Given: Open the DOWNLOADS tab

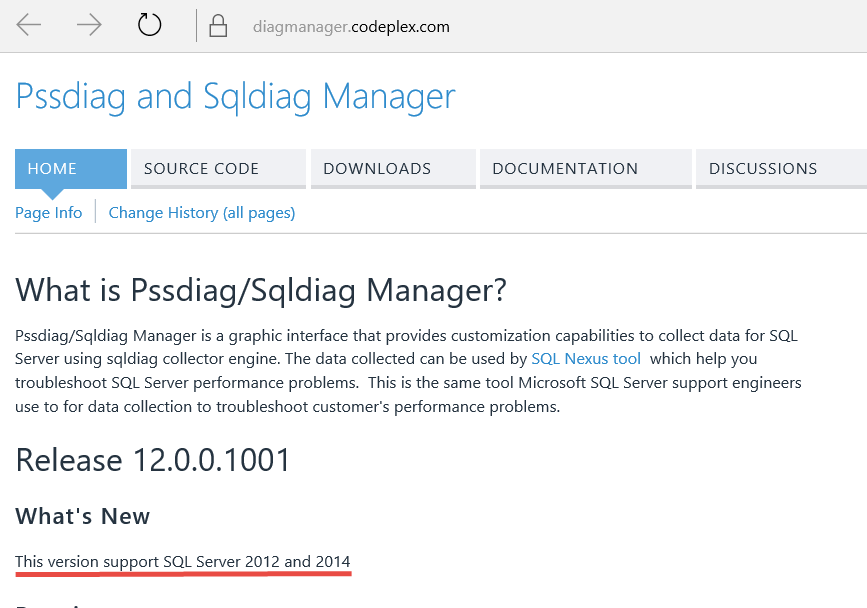Looking at the screenshot, I should (393, 168).
